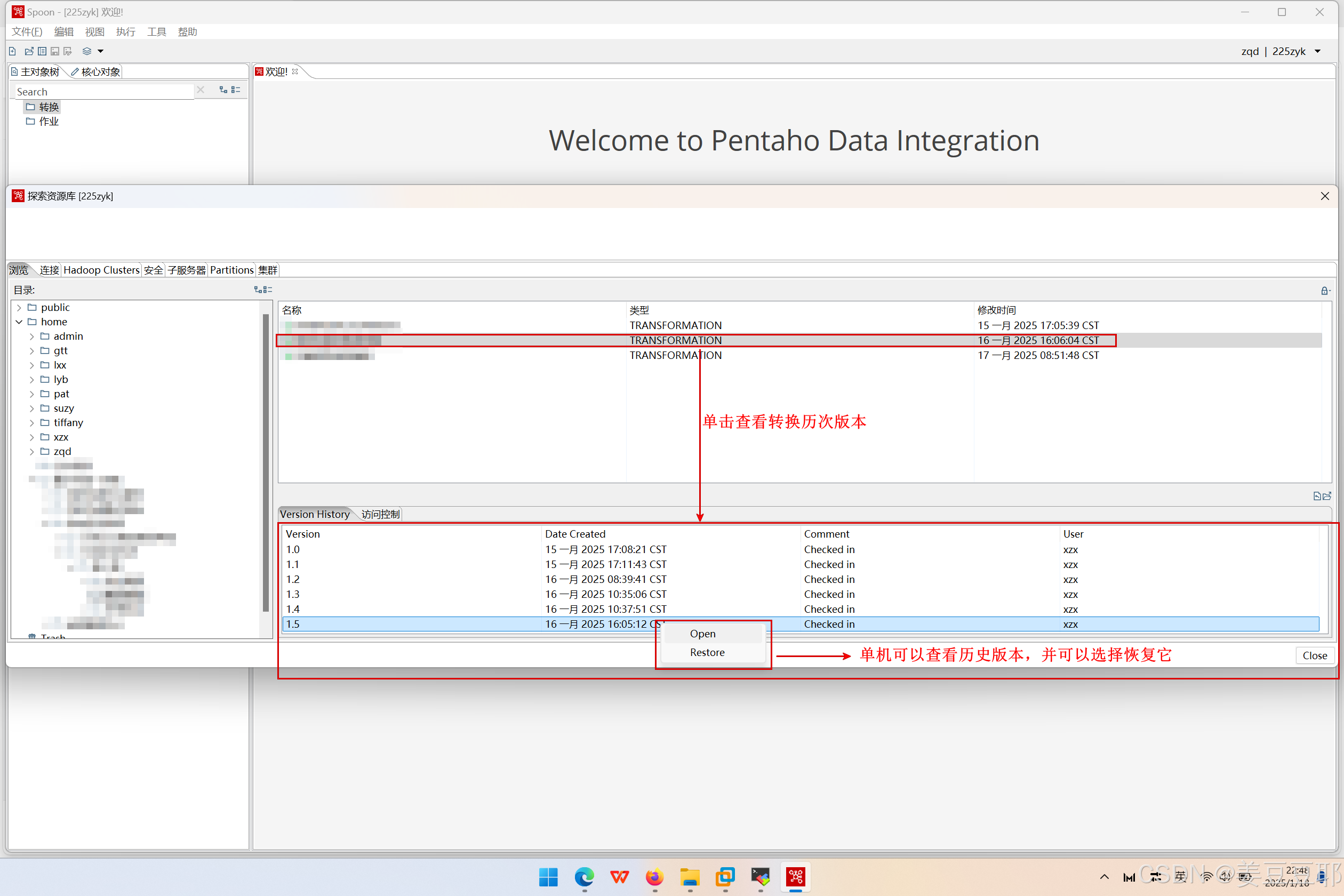1344x896 pixels.
Task: Expand the public folder
Action: 19,307
